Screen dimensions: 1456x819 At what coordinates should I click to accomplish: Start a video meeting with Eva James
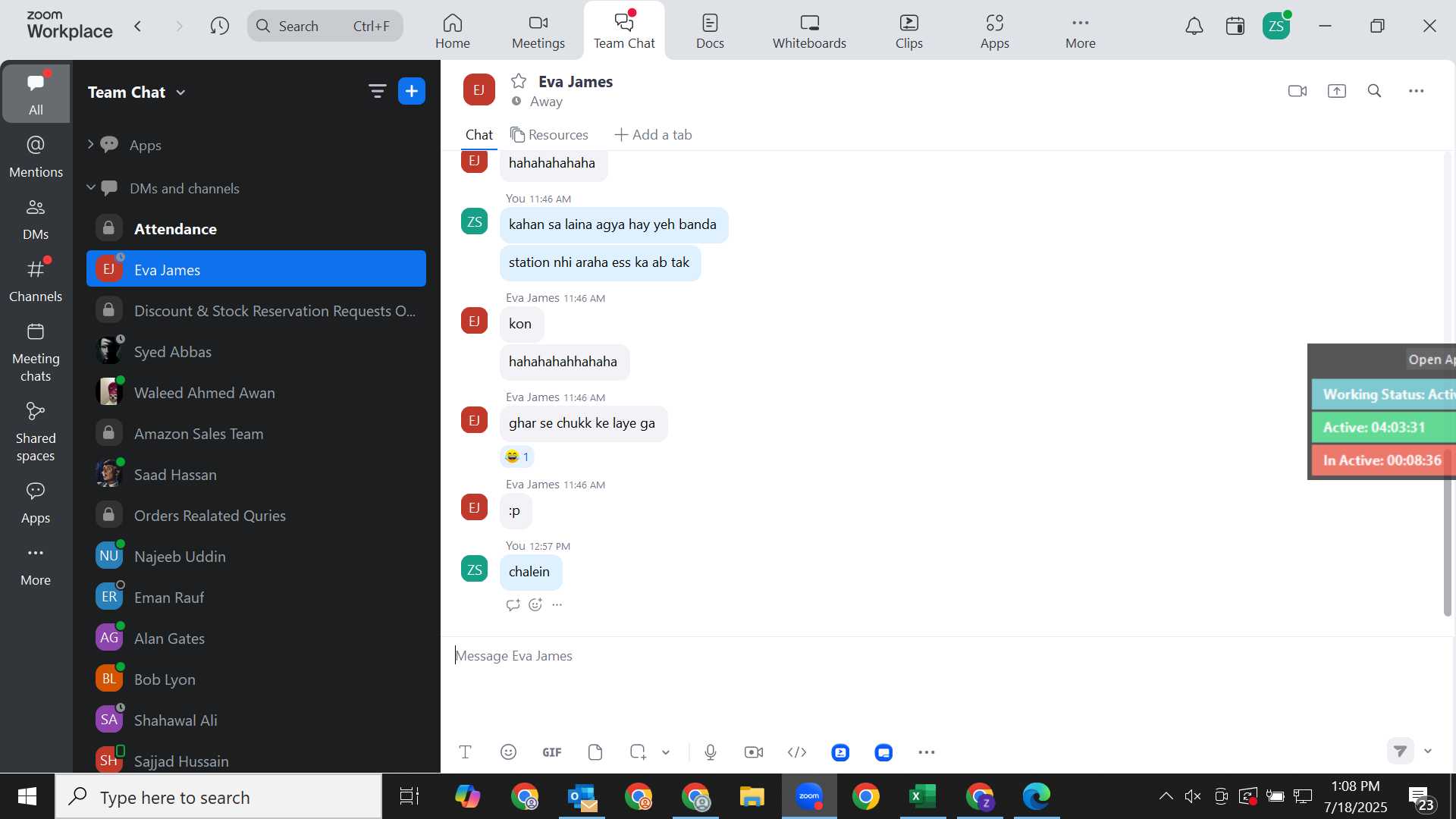pyautogui.click(x=1298, y=91)
